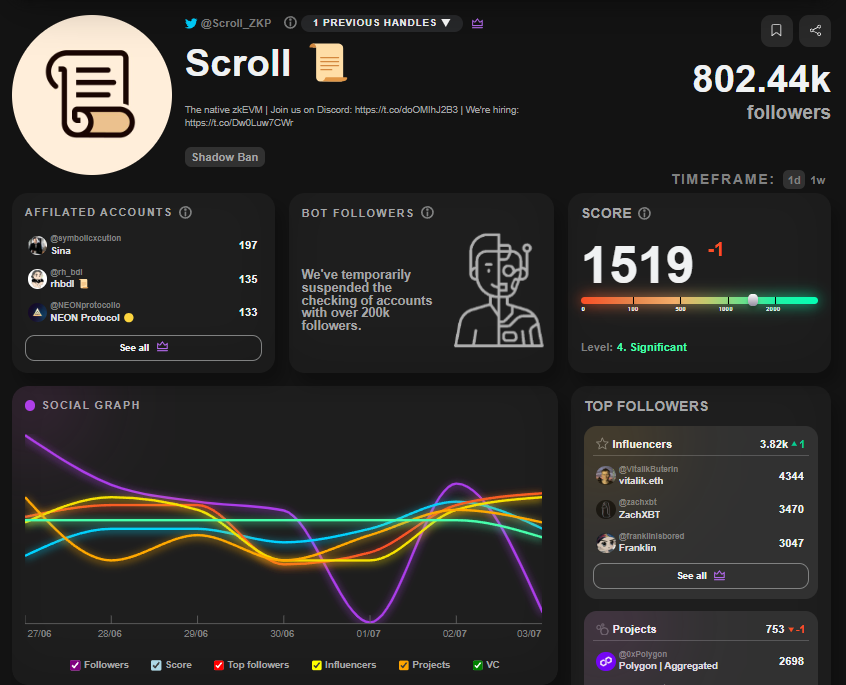Screen dimensions: 846x685
Task: Open the @VitalikButerin handle
Action: click(648, 469)
